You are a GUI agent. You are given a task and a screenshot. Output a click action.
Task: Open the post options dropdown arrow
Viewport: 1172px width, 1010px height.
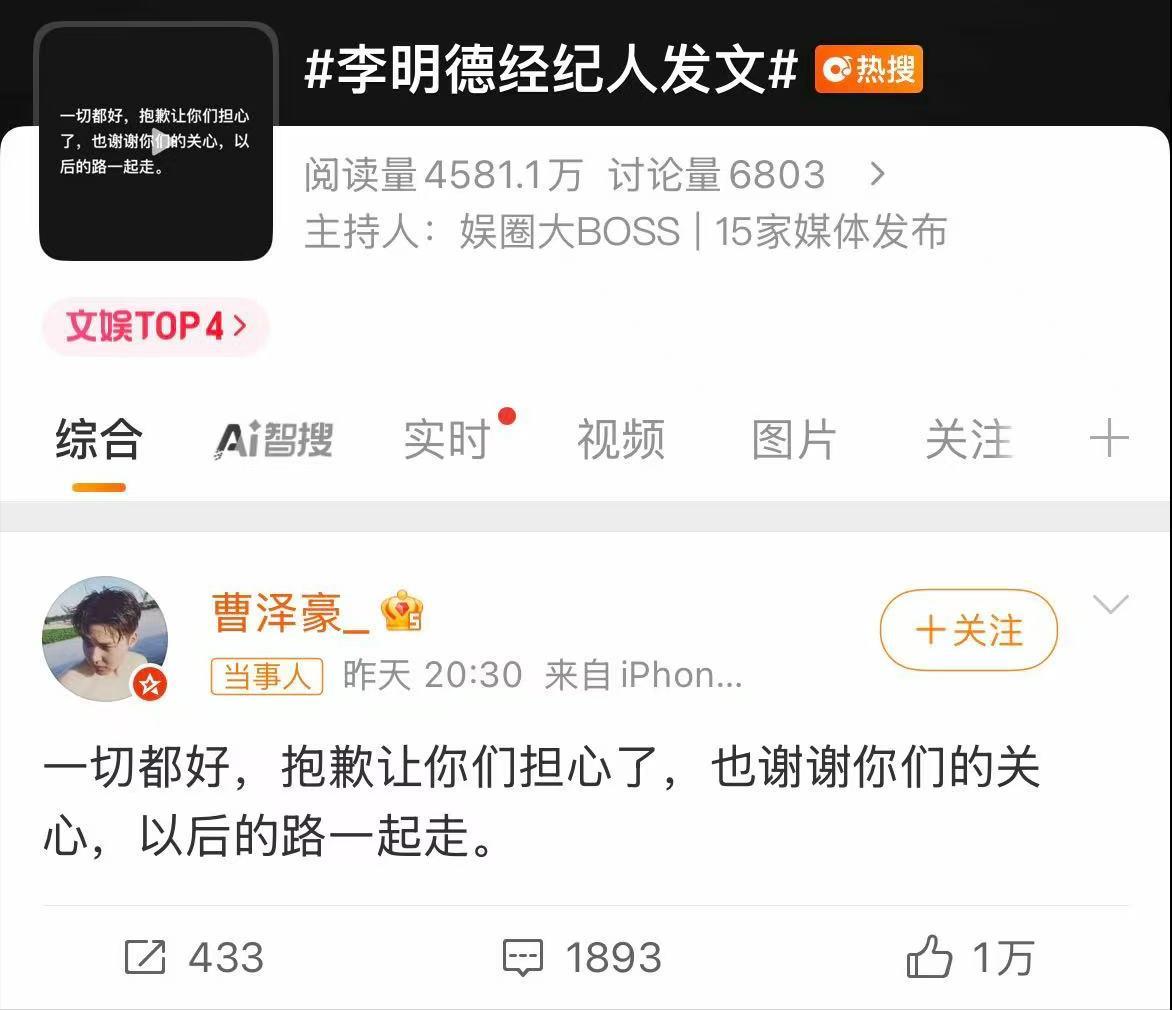click(x=1110, y=603)
